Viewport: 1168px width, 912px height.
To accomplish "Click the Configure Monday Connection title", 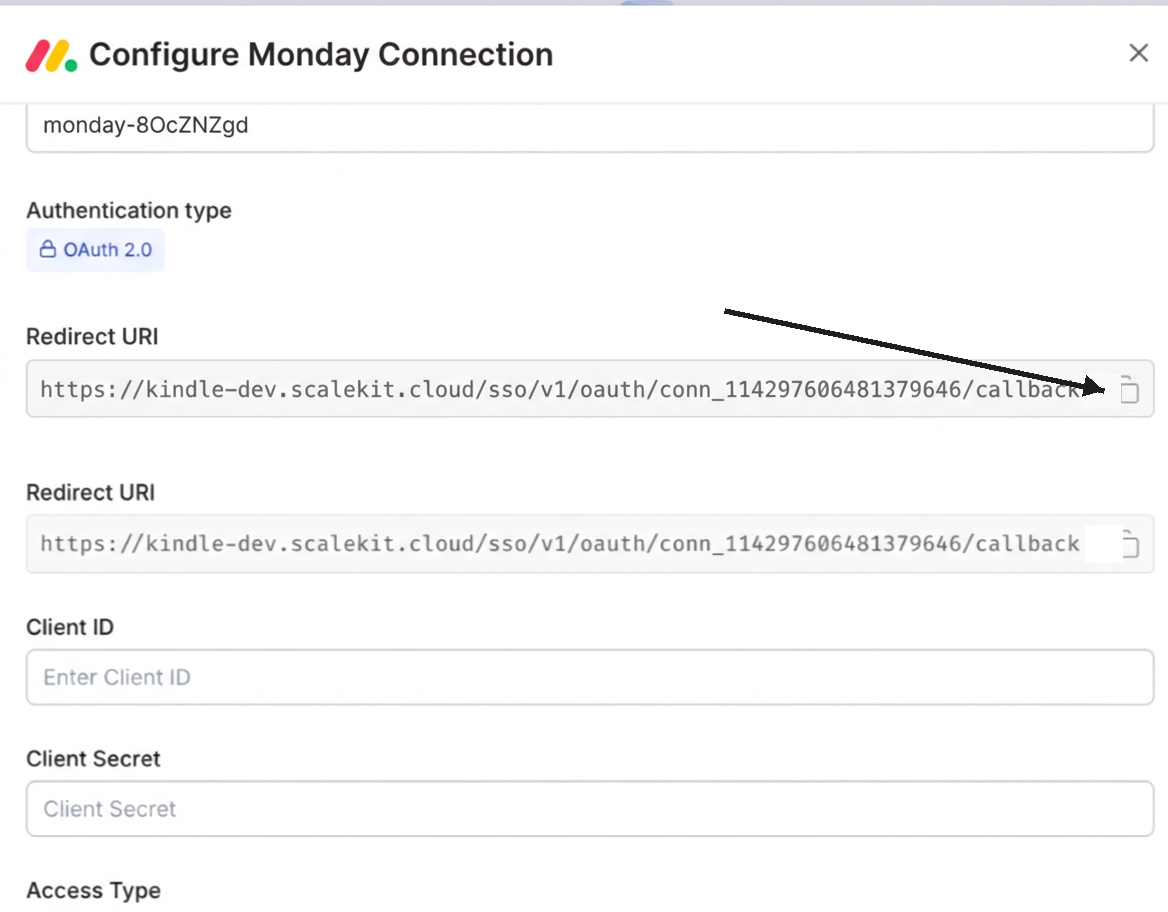I will tap(321, 54).
